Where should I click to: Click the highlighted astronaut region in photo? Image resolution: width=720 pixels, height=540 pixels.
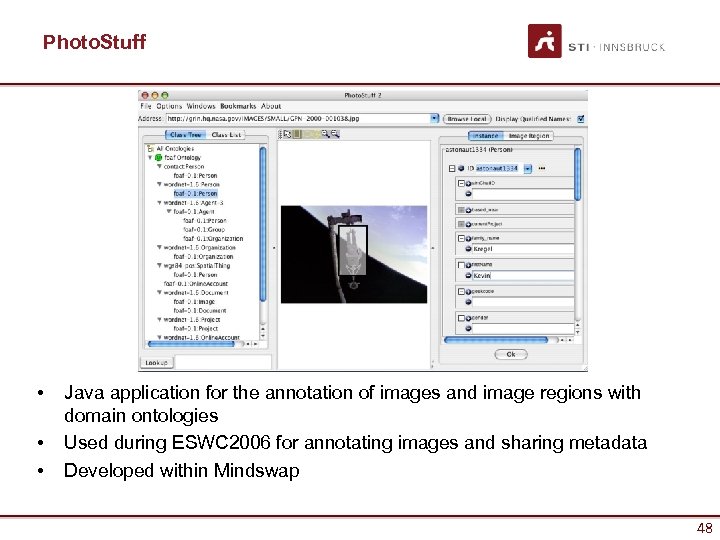(x=352, y=250)
